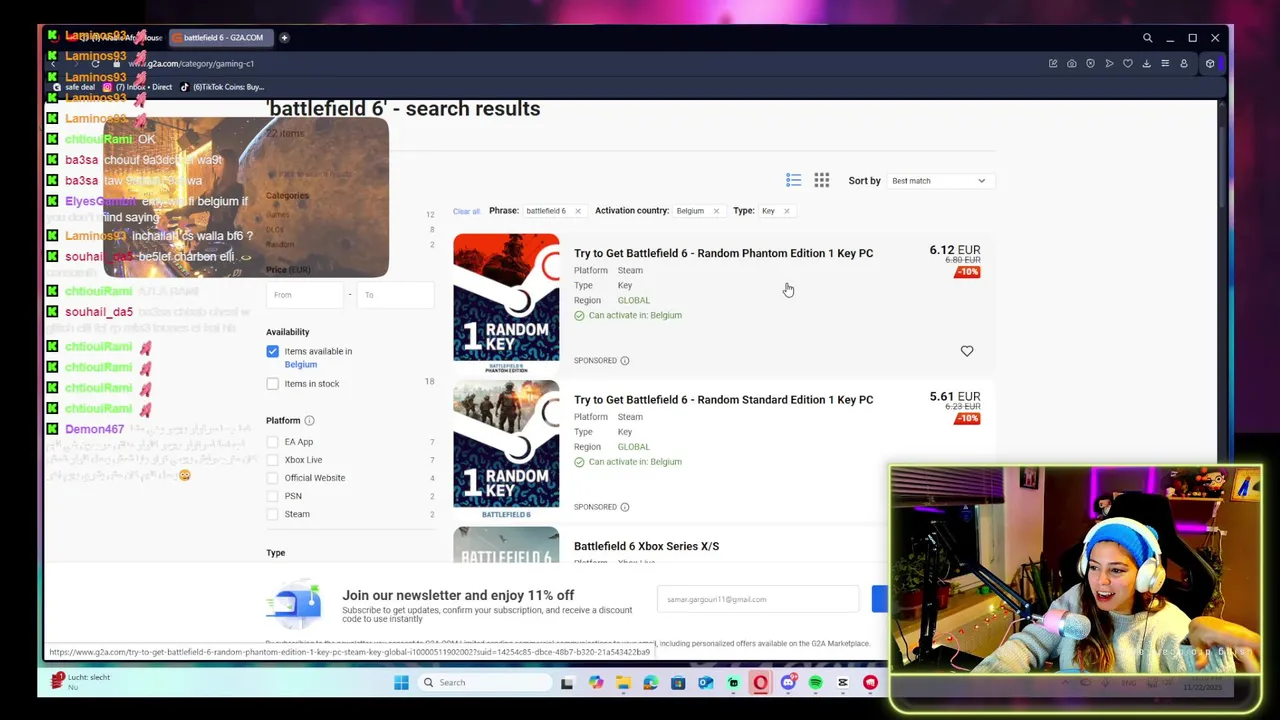This screenshot has height=720, width=1280.
Task: Open Windows Start menu
Action: [x=401, y=683]
